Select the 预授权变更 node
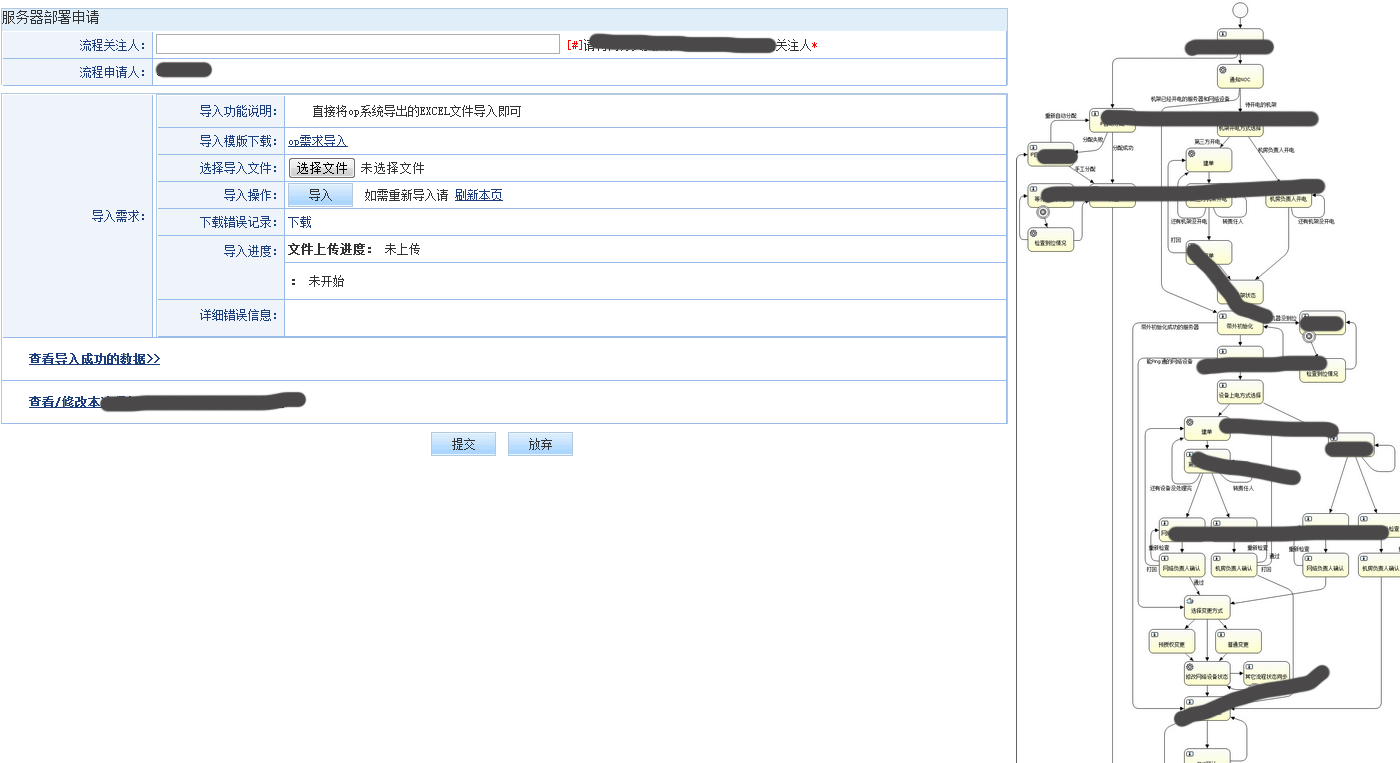 (x=1171, y=641)
